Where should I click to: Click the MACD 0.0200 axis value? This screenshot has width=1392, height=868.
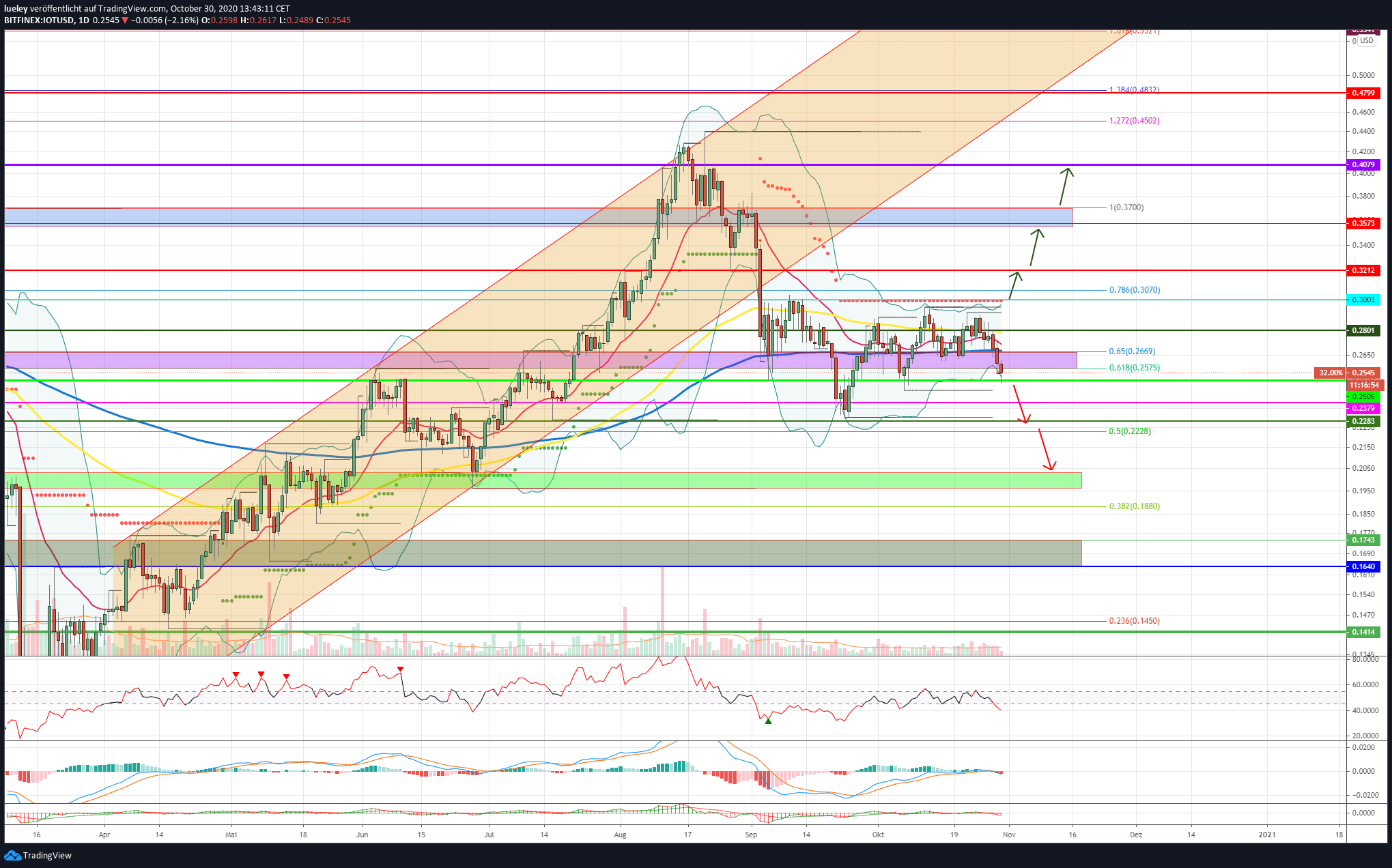pyautogui.click(x=1363, y=747)
